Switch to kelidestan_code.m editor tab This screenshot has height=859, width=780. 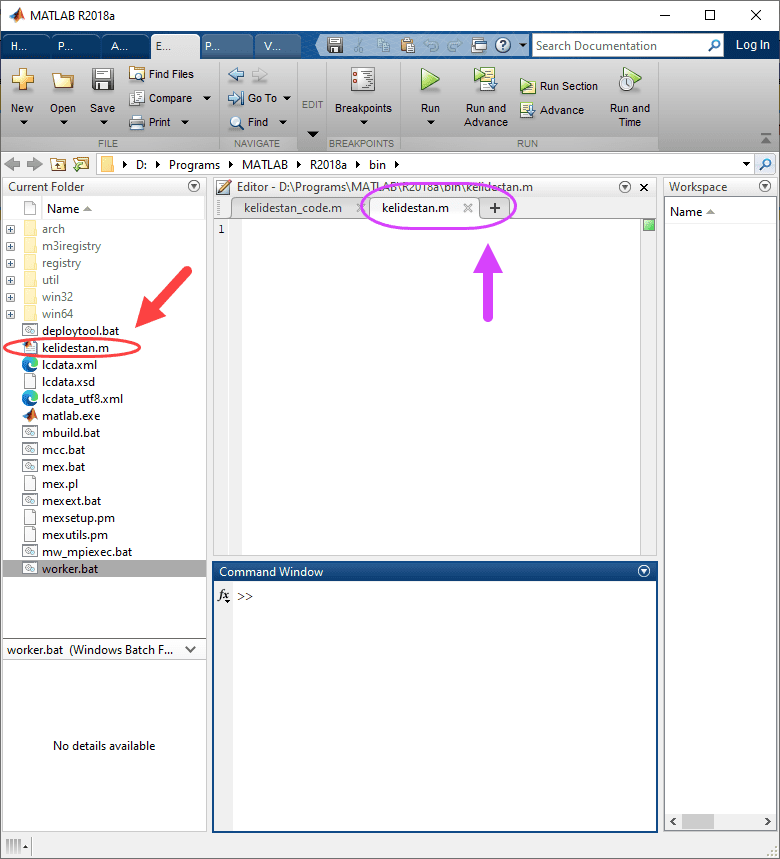click(293, 208)
